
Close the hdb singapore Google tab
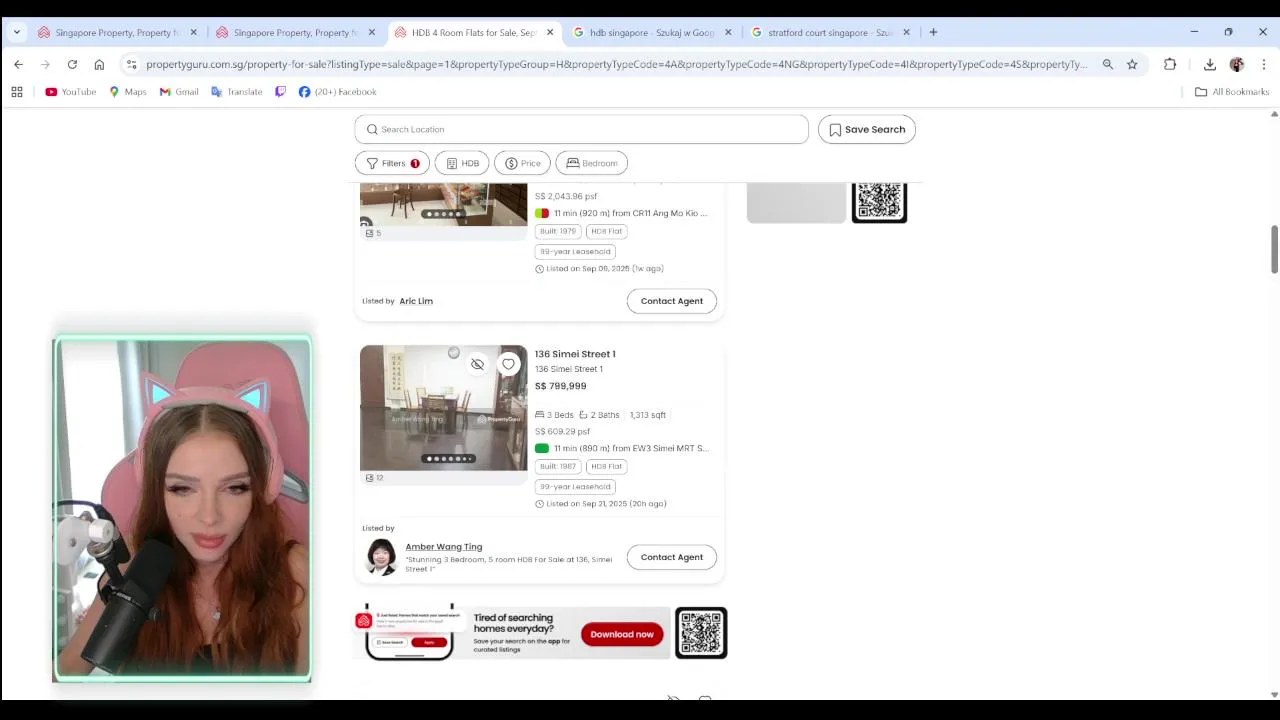pos(728,32)
